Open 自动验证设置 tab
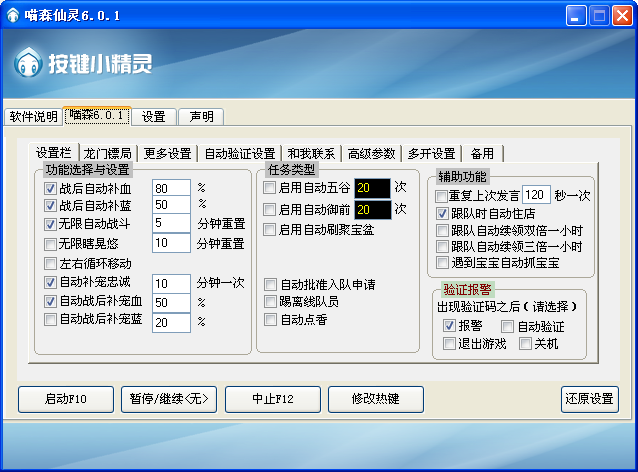638x472 pixels. 240,154
